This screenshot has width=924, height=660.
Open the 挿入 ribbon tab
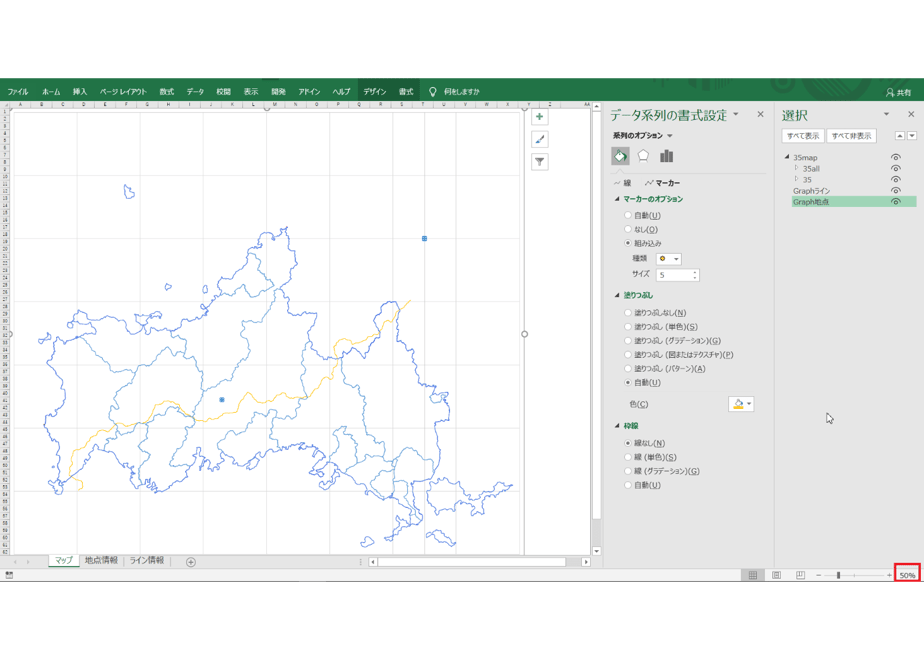point(80,91)
